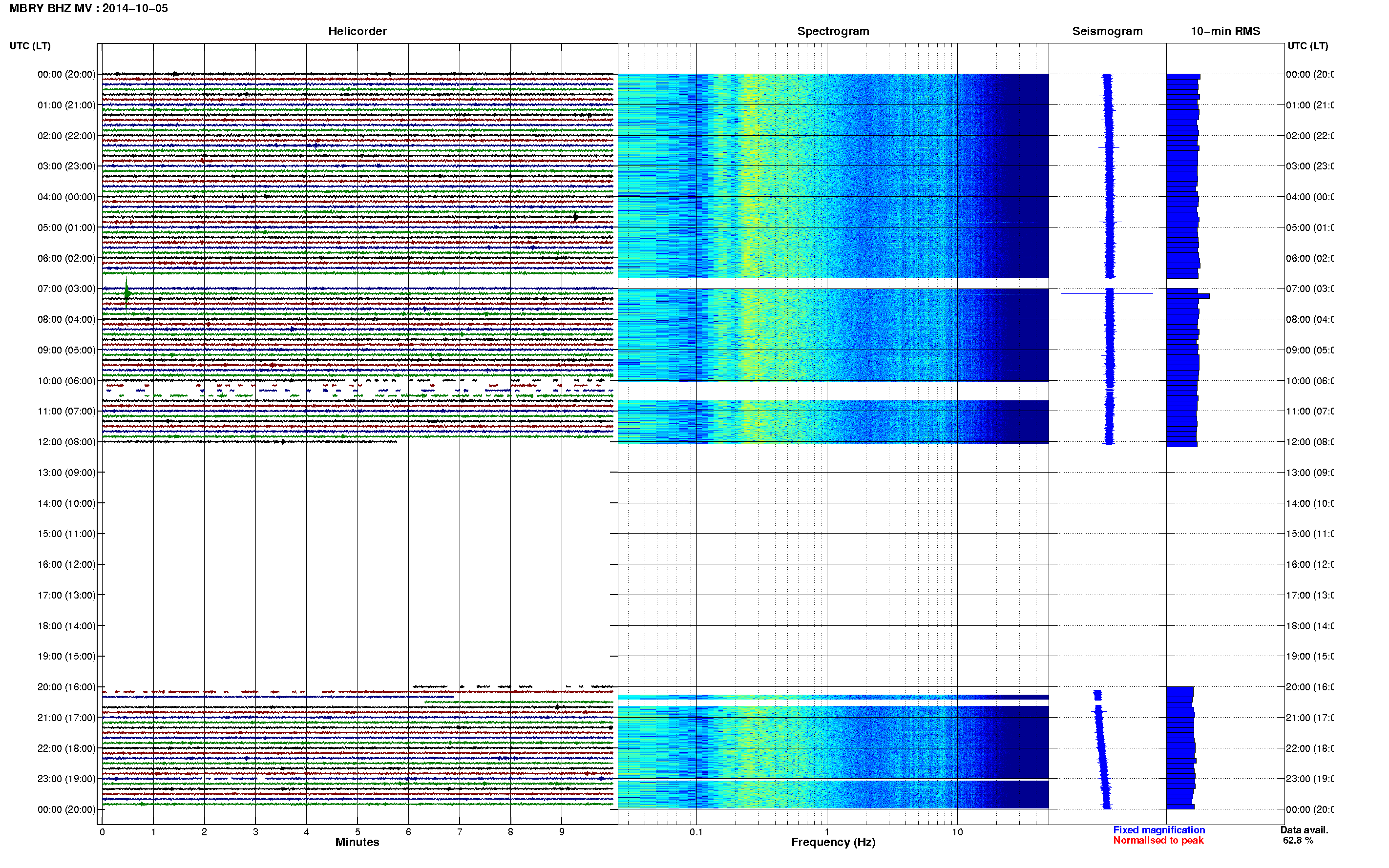
Task: Click the 'Seismogram' panel heading
Action: [x=1107, y=32]
